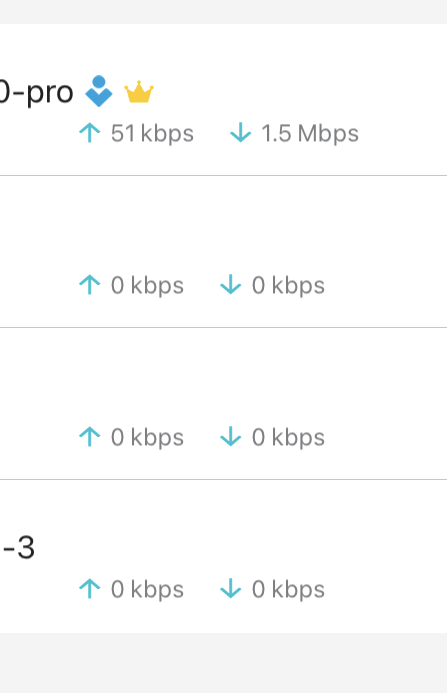This screenshot has height=693, width=447.
Task: Click the blue user icon beside 0-pro
Action: (x=99, y=91)
